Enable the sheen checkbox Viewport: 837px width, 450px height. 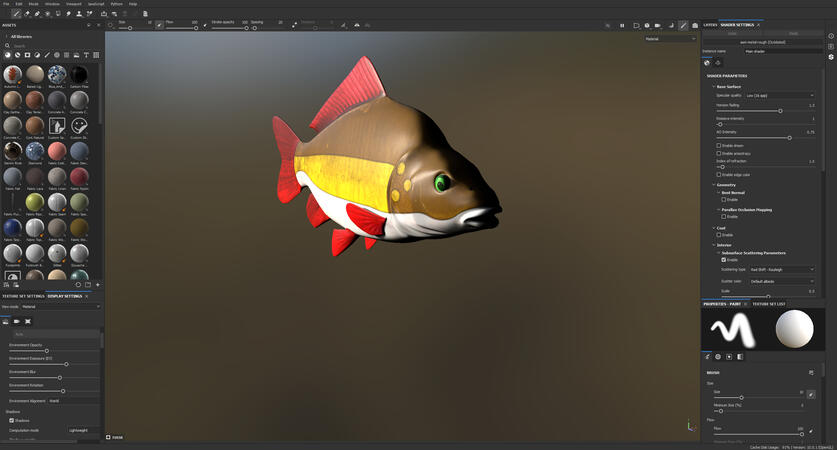[719, 146]
